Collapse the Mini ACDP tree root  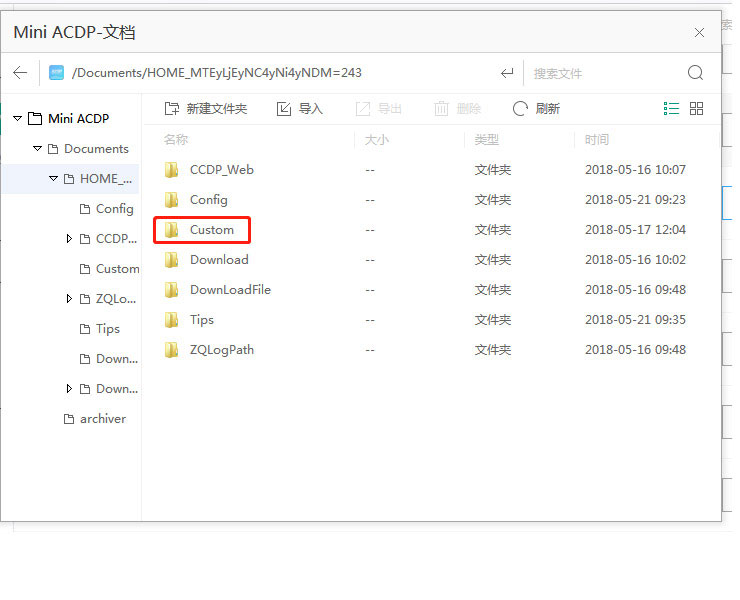click(x=17, y=118)
